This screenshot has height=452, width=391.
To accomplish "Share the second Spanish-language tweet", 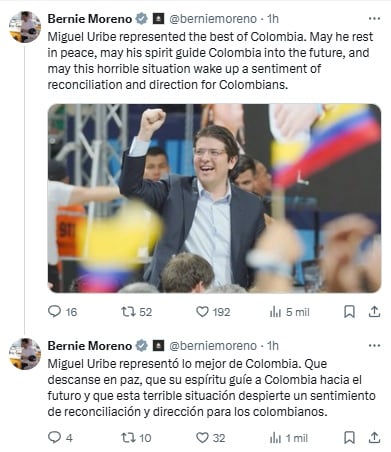I will pyautogui.click(x=374, y=437).
